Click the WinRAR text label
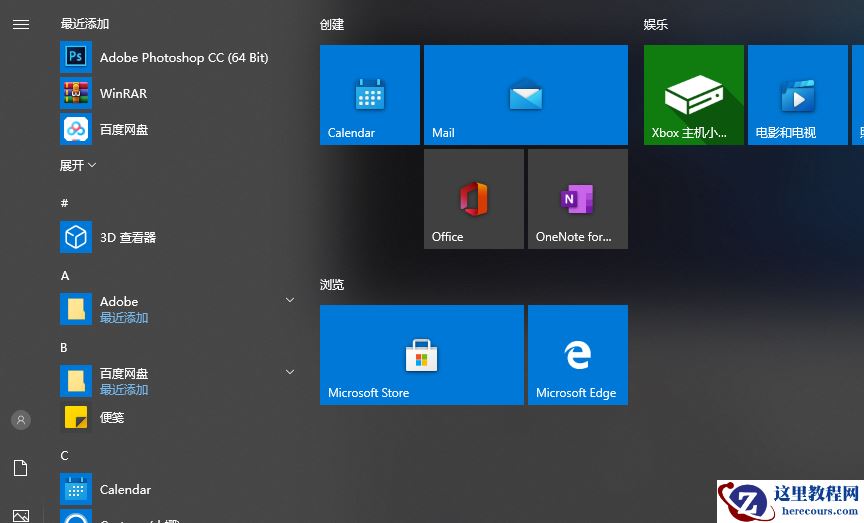The height and width of the screenshot is (523, 864). point(123,94)
